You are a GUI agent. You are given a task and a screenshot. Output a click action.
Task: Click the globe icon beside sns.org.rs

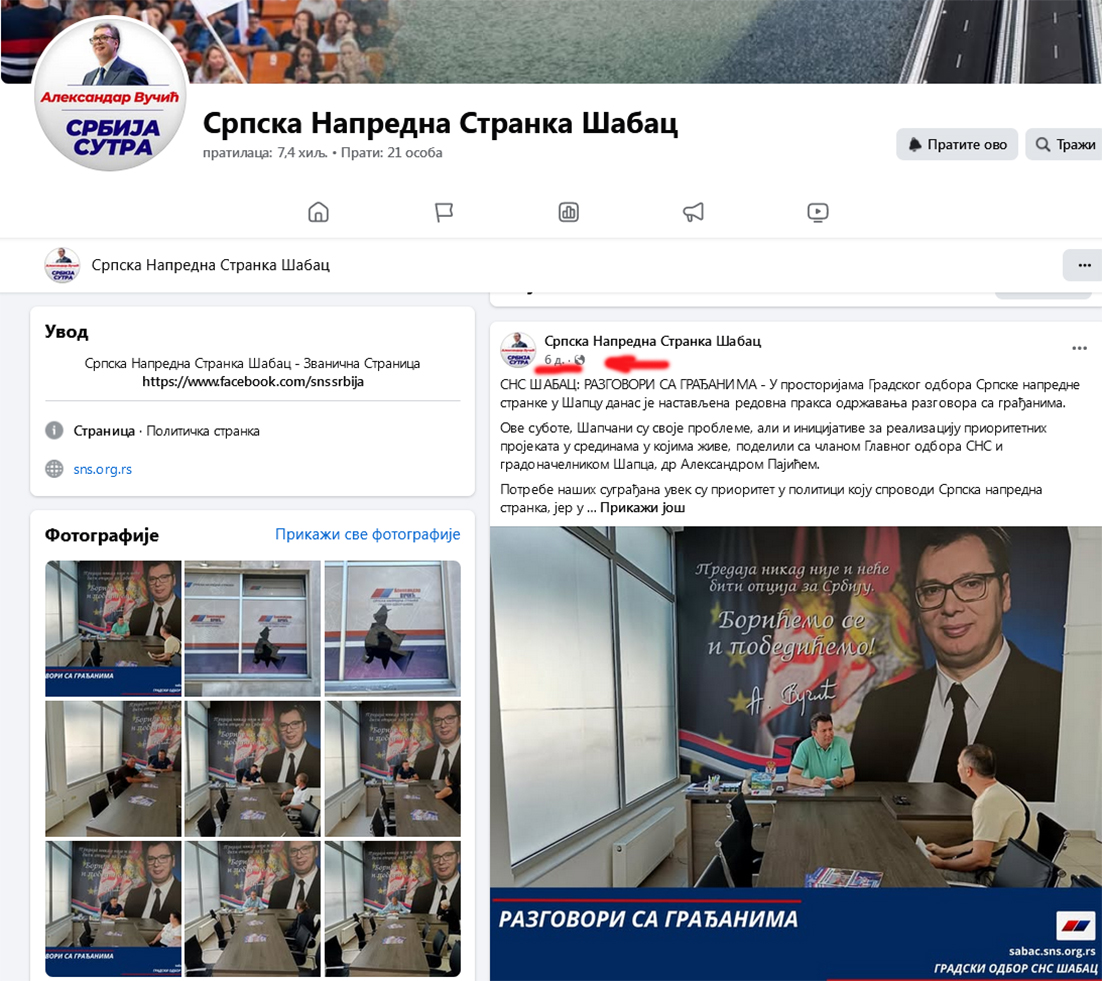pos(54,469)
